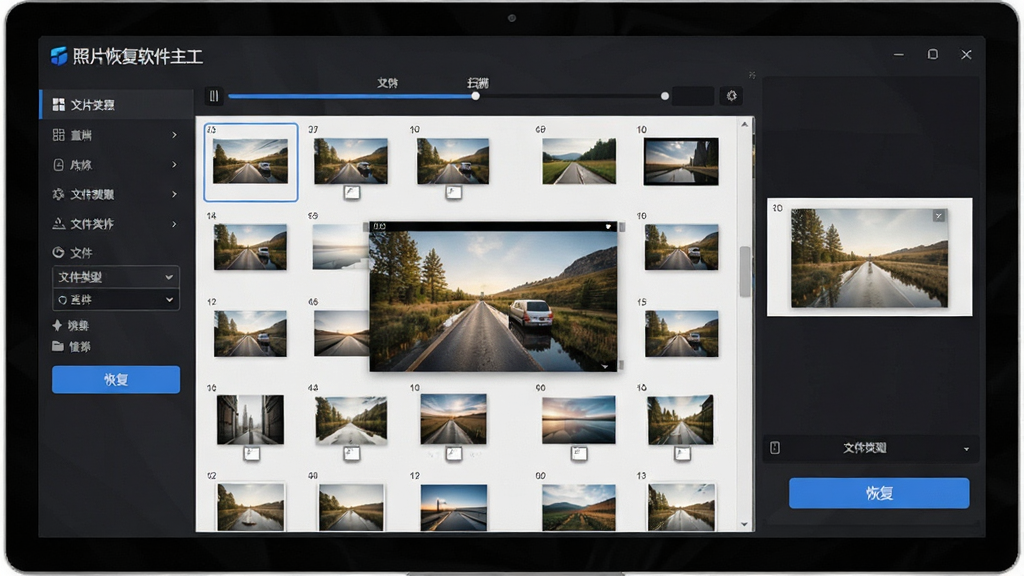This screenshot has width=1024, height=576.
Task: Select the lake sunset thumbnail numbered 90
Action: [x=579, y=420]
